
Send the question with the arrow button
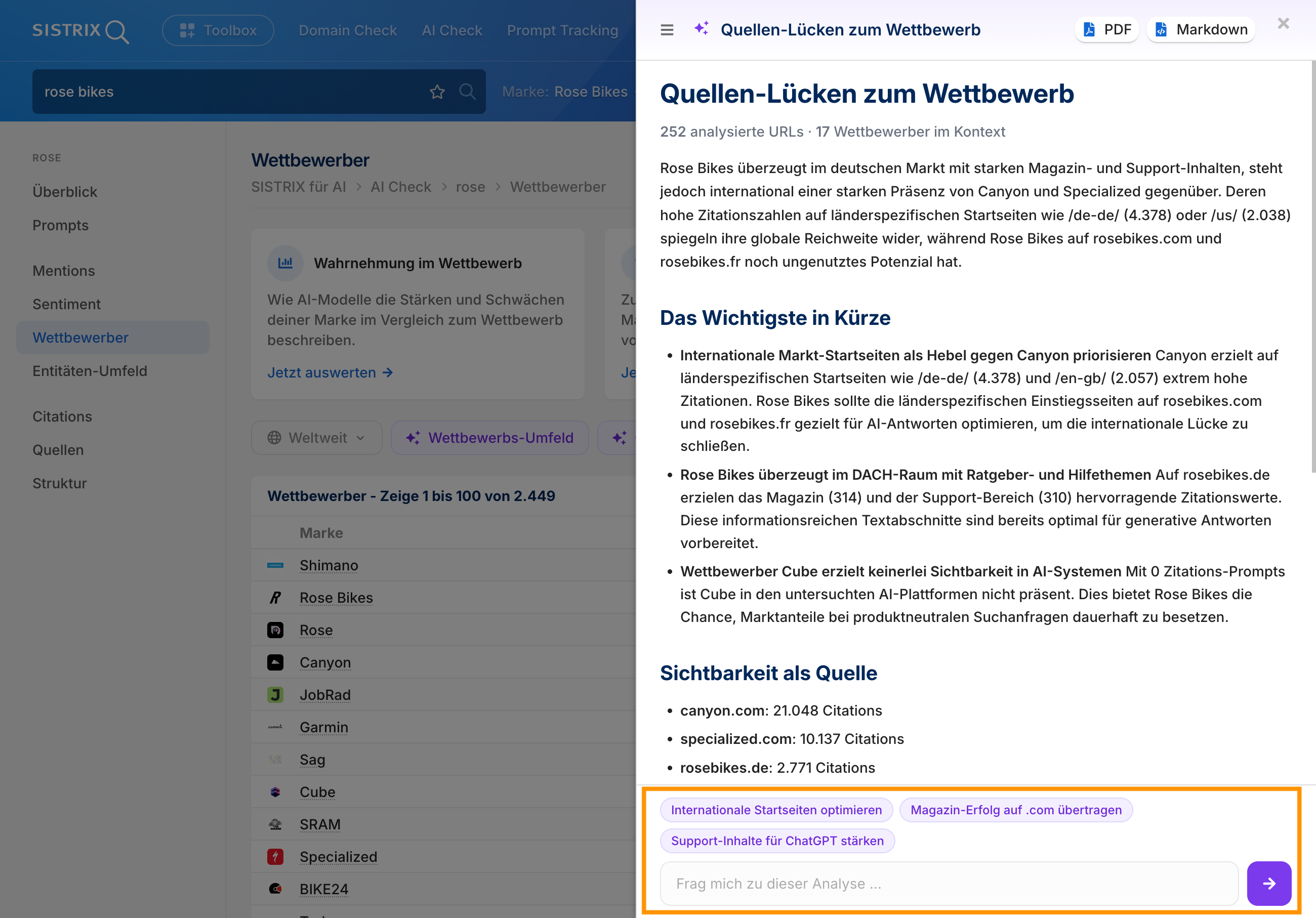coord(1269,884)
